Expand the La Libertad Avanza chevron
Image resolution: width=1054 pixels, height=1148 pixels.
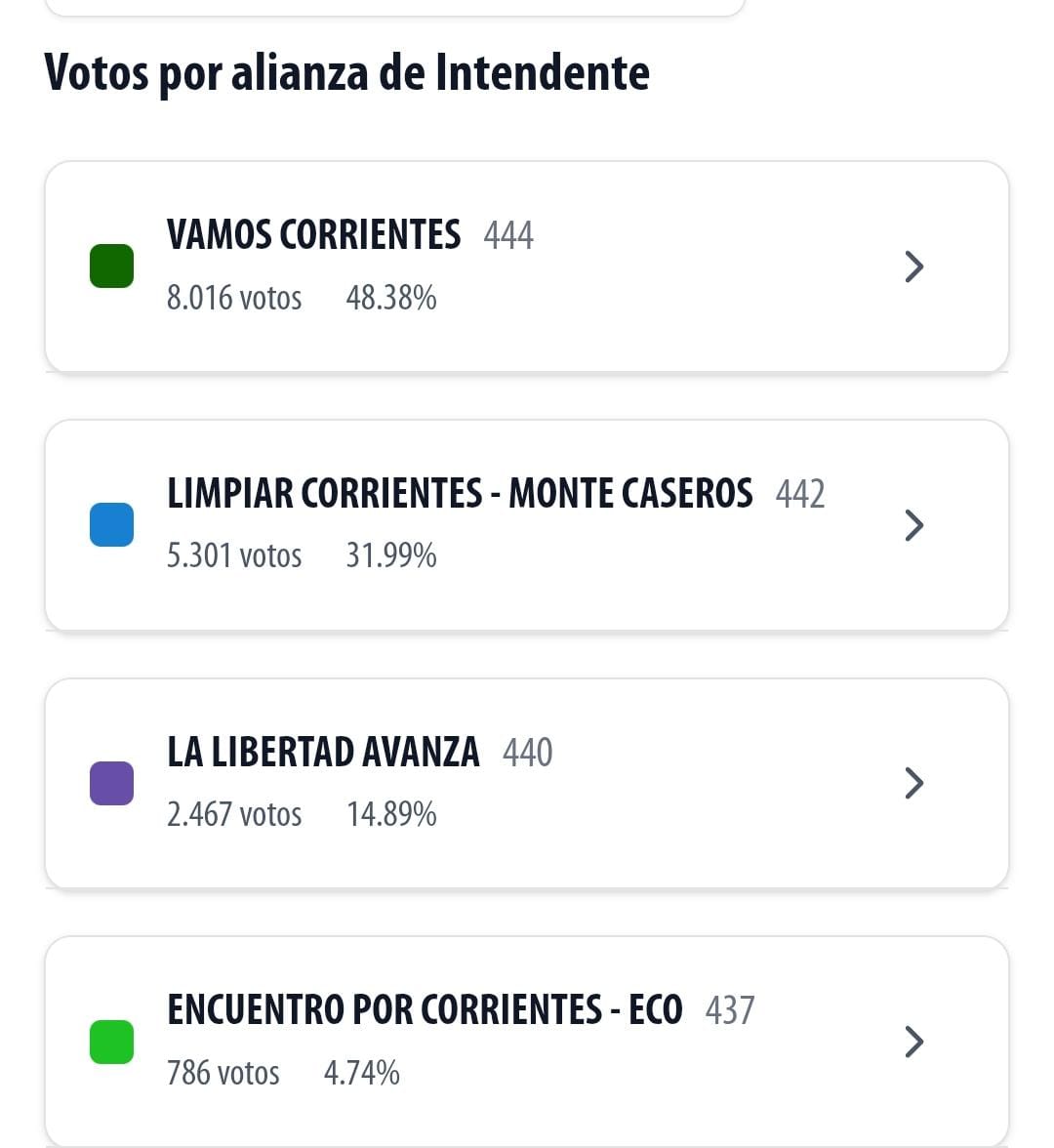click(914, 783)
